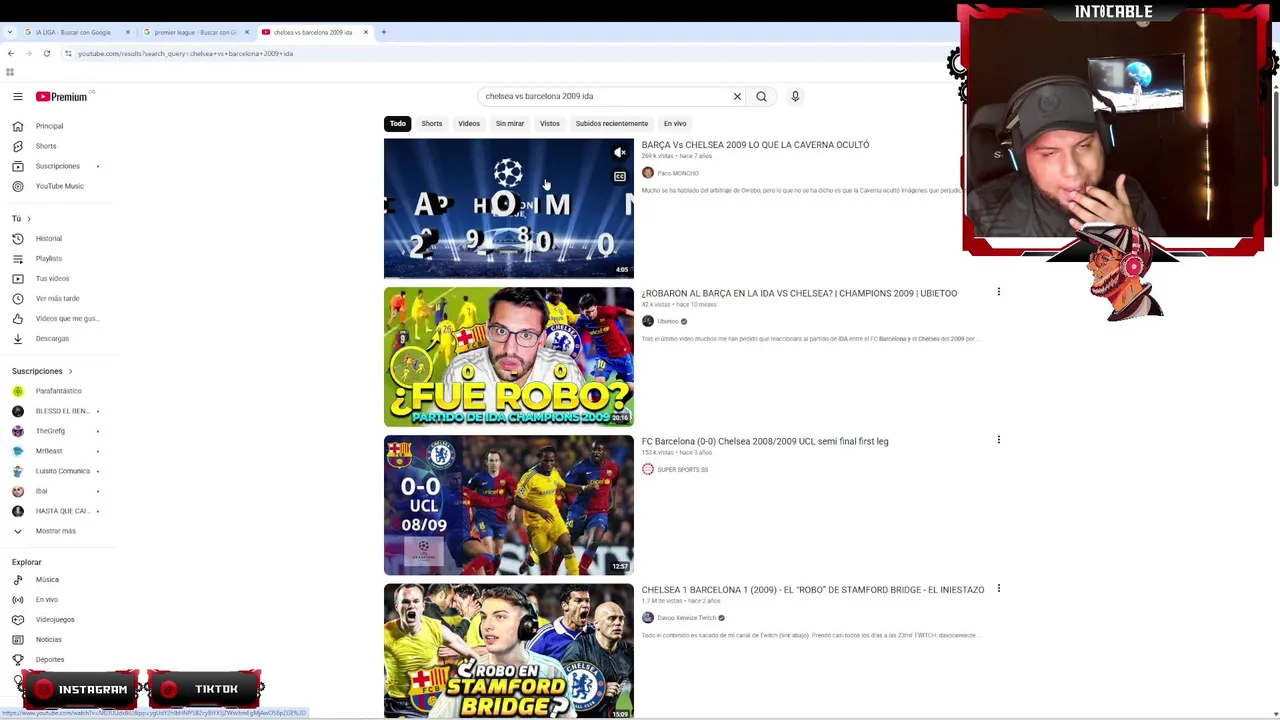Open Playlists in the sidebar
This screenshot has width=1280, height=720.
click(49, 259)
